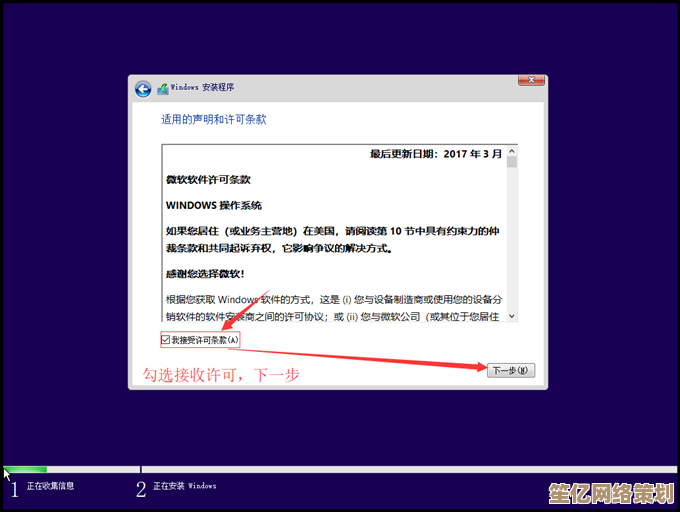
Task: Click the 微软软件许可条款 title in license text
Action: coord(208,179)
